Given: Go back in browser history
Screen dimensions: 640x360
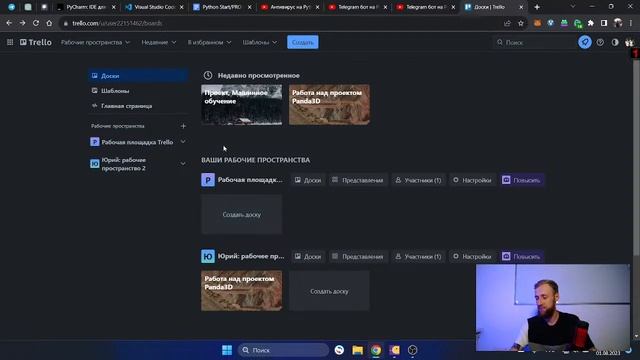Looking at the screenshot, I should tap(9, 23).
